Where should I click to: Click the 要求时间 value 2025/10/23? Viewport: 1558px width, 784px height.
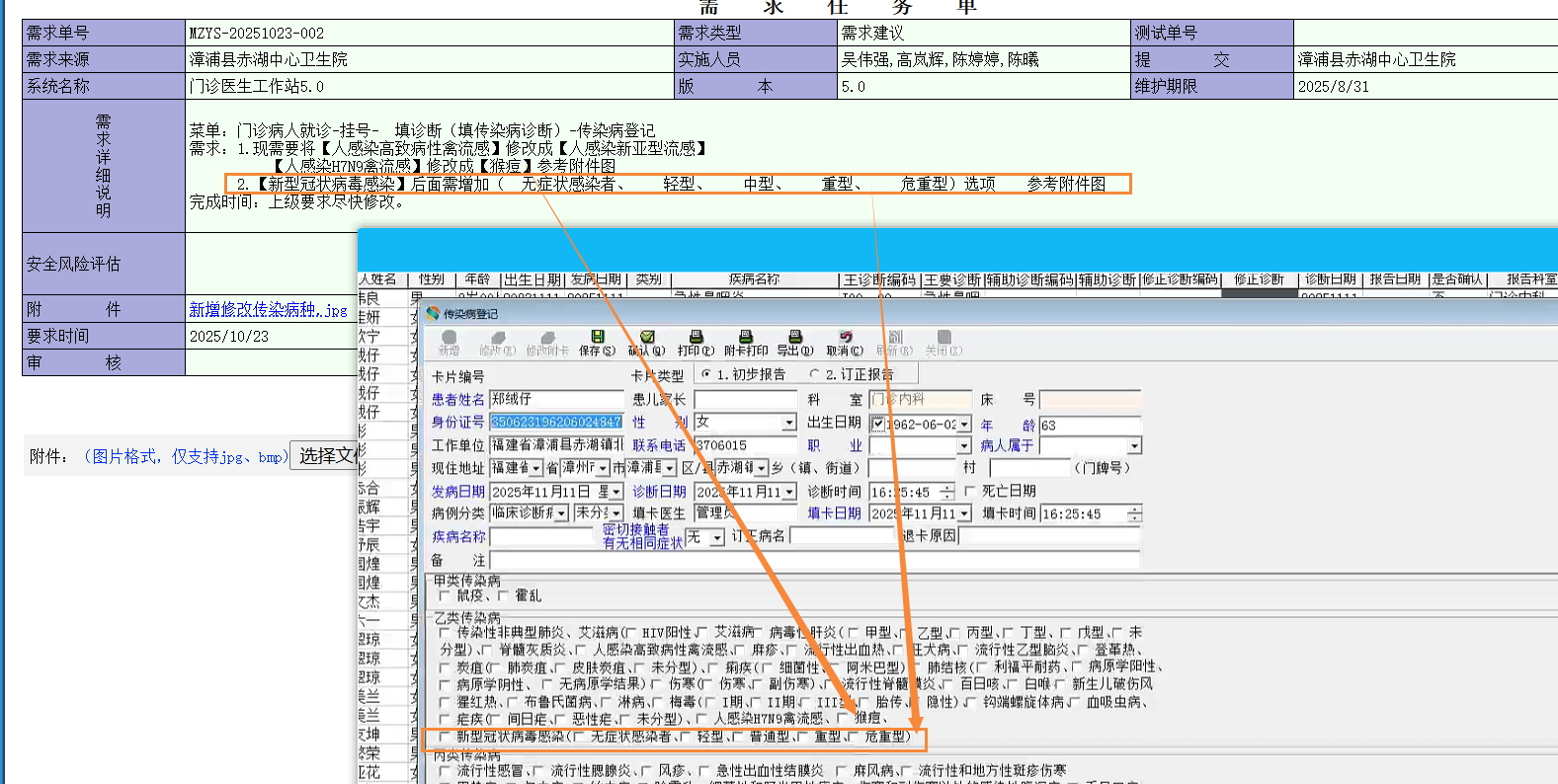229,336
